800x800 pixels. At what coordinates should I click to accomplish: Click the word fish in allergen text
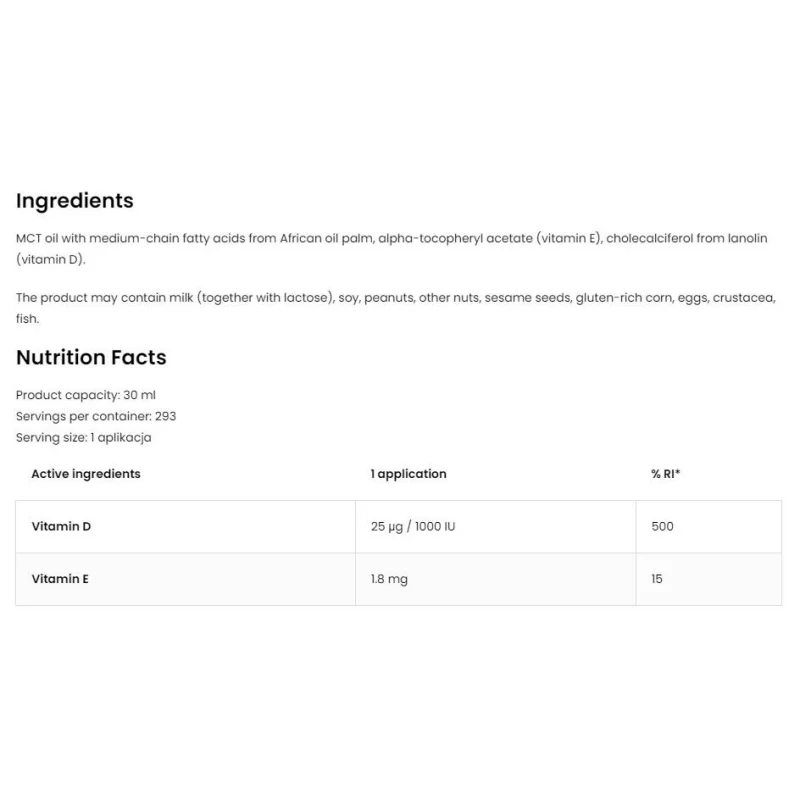pyautogui.click(x=27, y=319)
